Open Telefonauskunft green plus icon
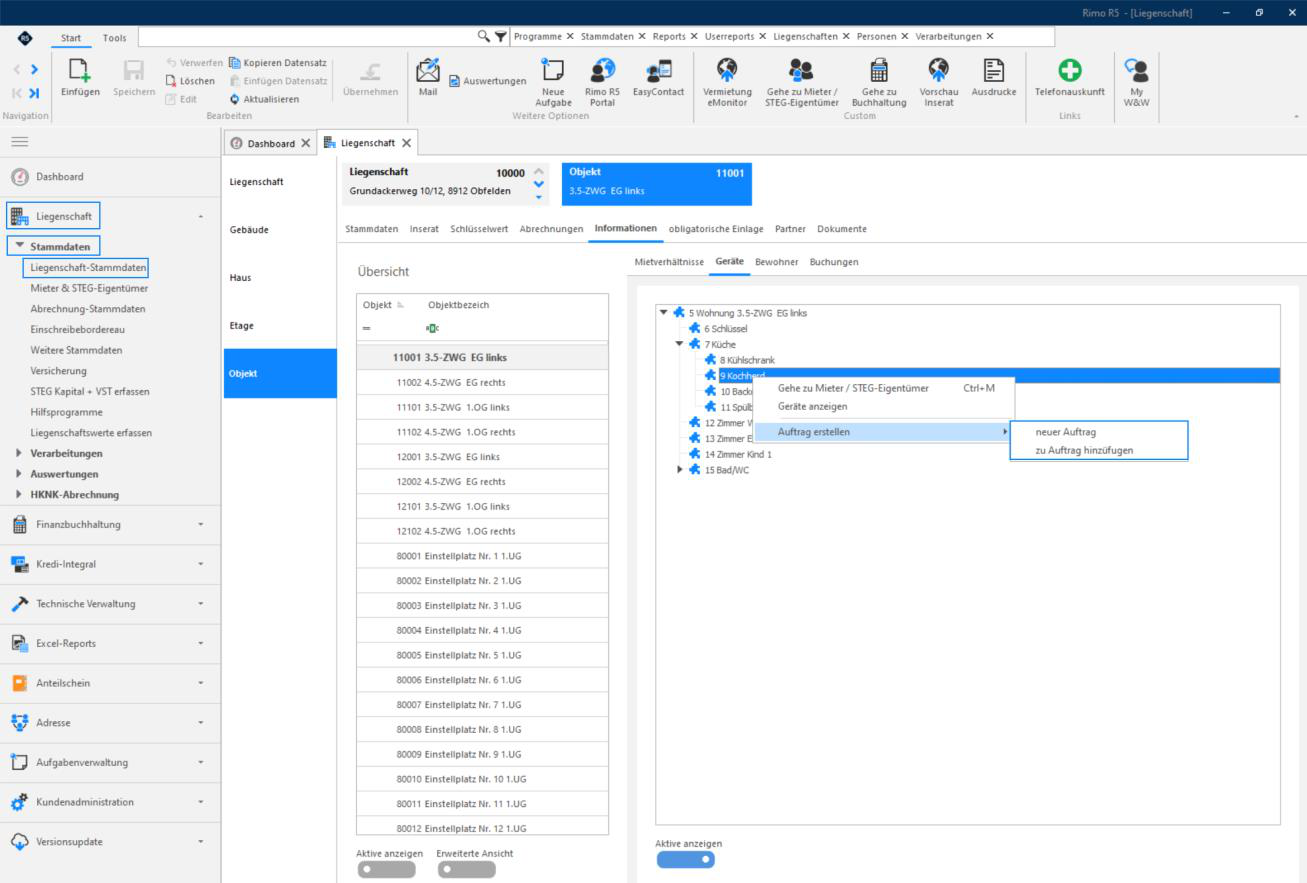Image resolution: width=1307 pixels, height=883 pixels. [x=1070, y=70]
